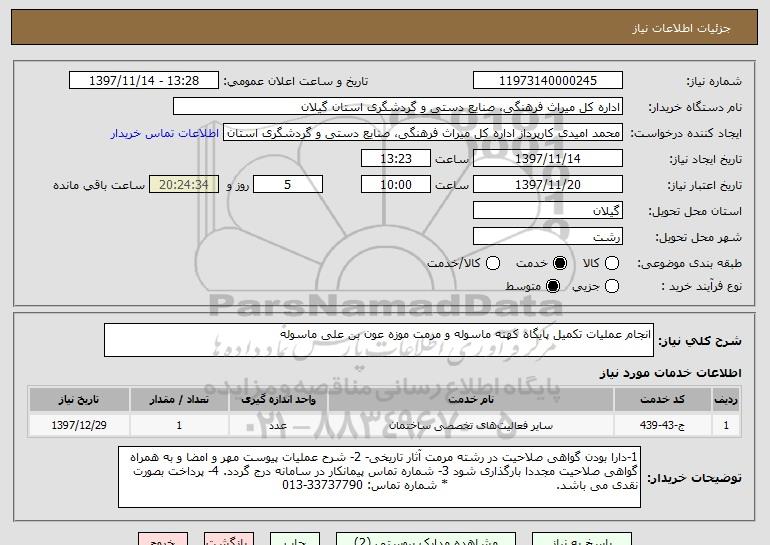Click the کد خدمت column header
Screen dimensions: 770x545
662,400
